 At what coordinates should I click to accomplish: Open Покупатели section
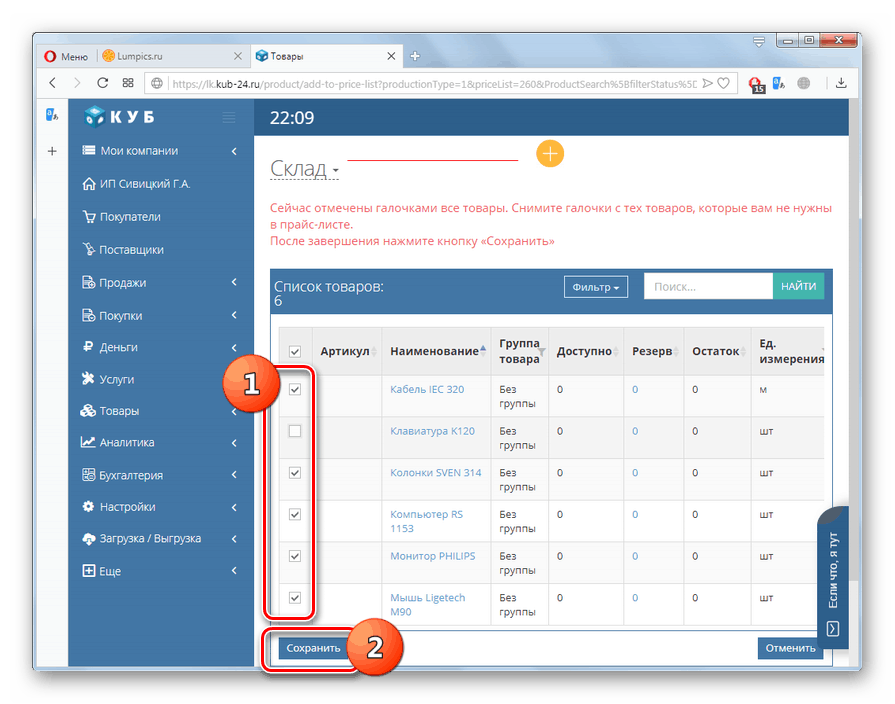(x=122, y=217)
